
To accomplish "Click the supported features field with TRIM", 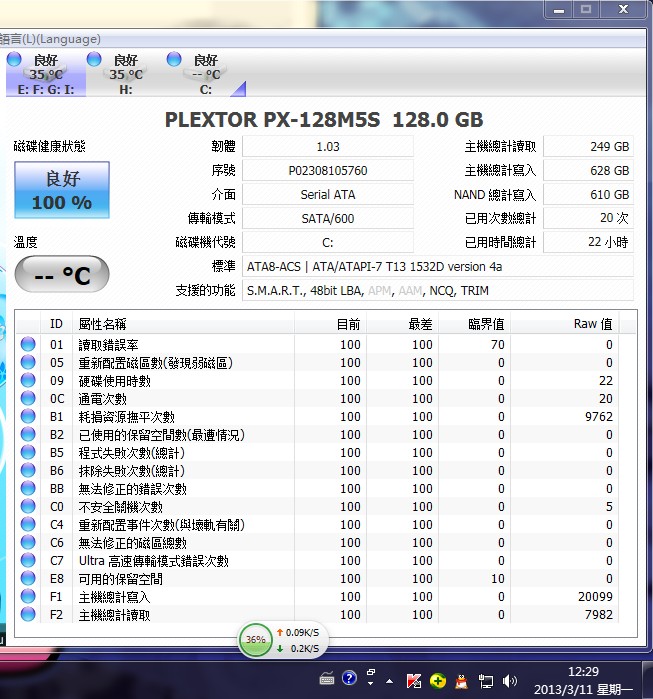I will tap(438, 291).
